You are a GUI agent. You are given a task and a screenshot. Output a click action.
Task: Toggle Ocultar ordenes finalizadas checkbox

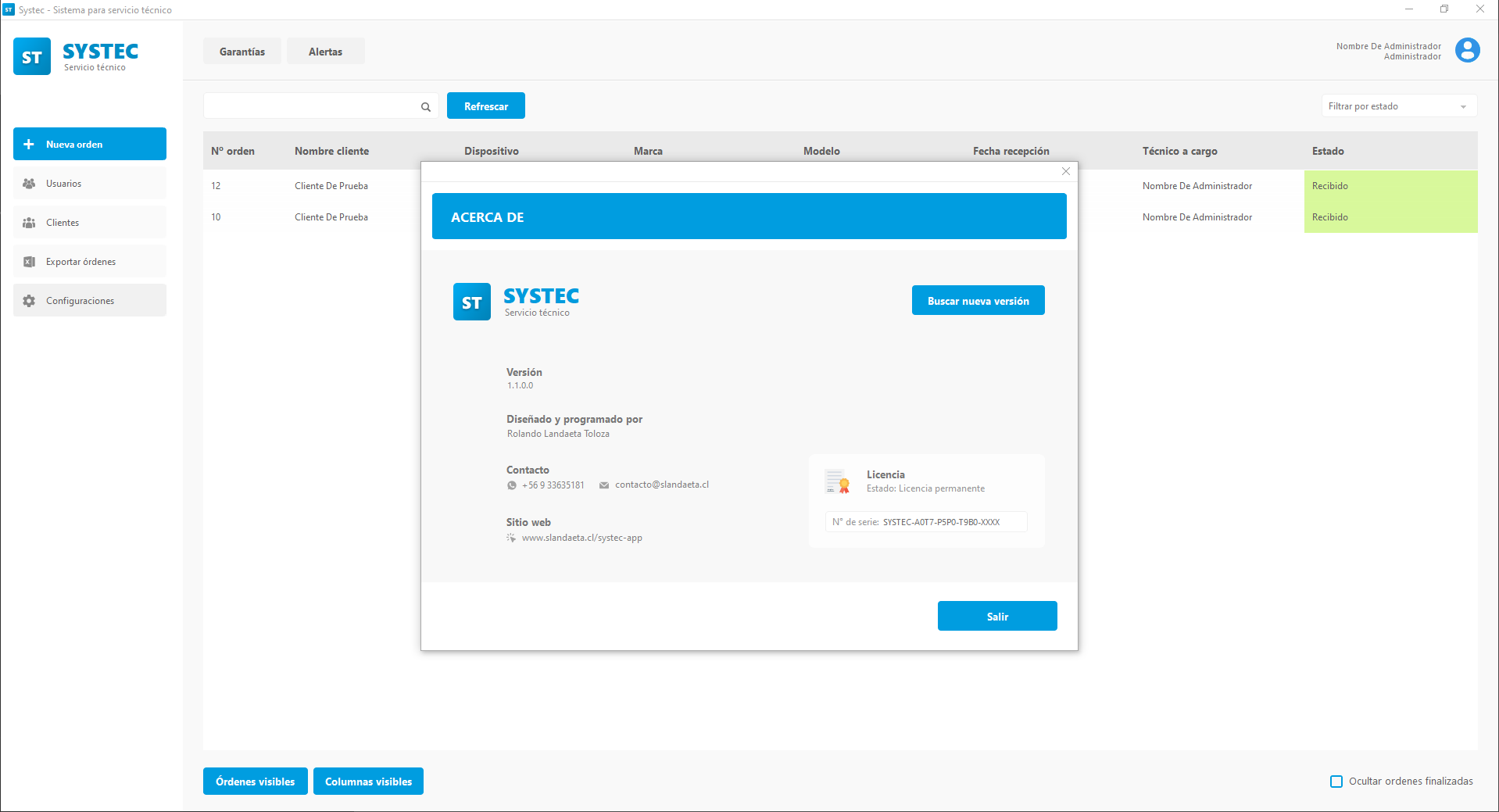coord(1336,782)
